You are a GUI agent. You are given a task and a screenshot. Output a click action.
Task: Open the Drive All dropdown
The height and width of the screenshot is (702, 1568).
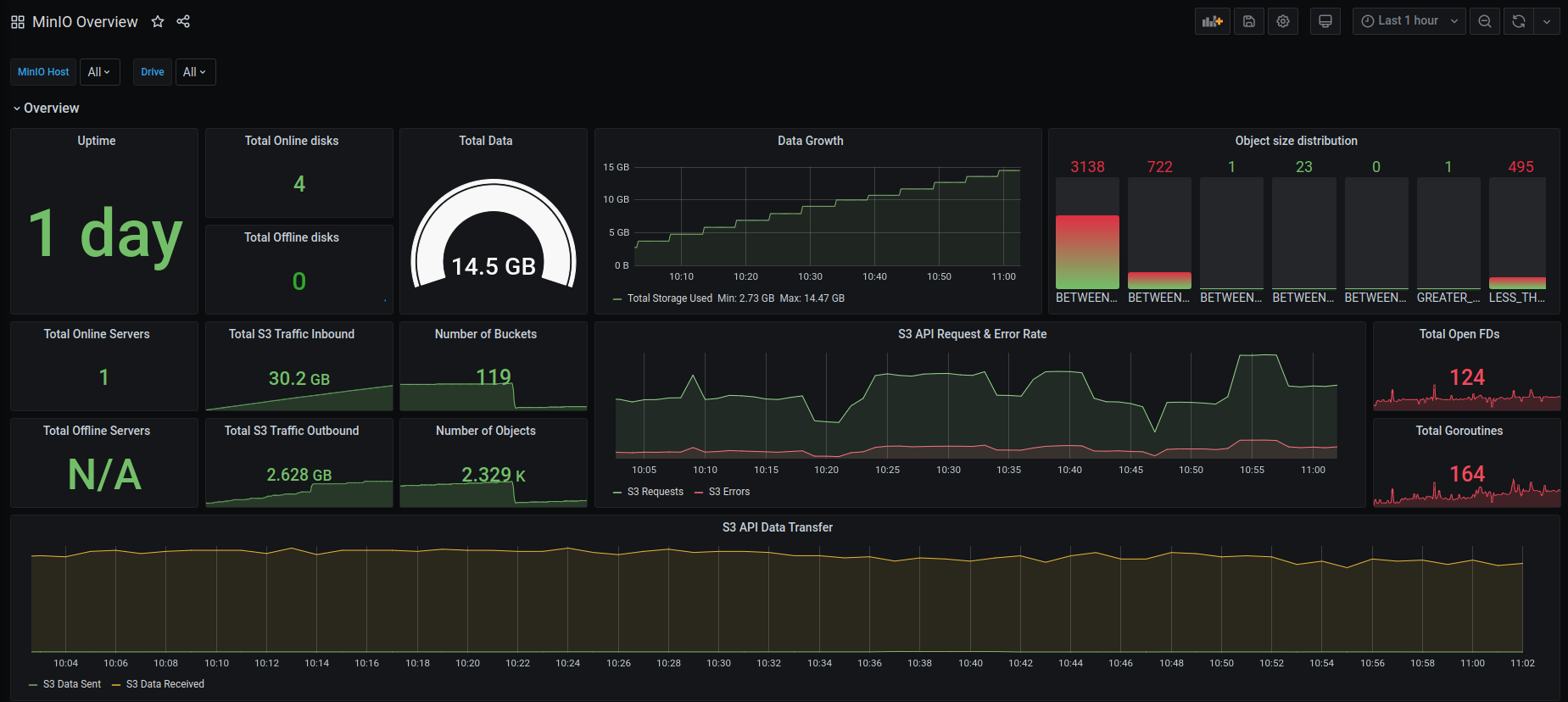pyautogui.click(x=195, y=72)
